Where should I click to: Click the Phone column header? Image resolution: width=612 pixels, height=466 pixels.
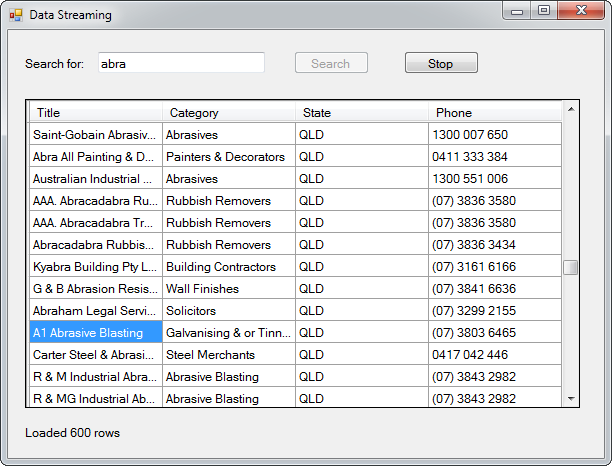coord(495,113)
